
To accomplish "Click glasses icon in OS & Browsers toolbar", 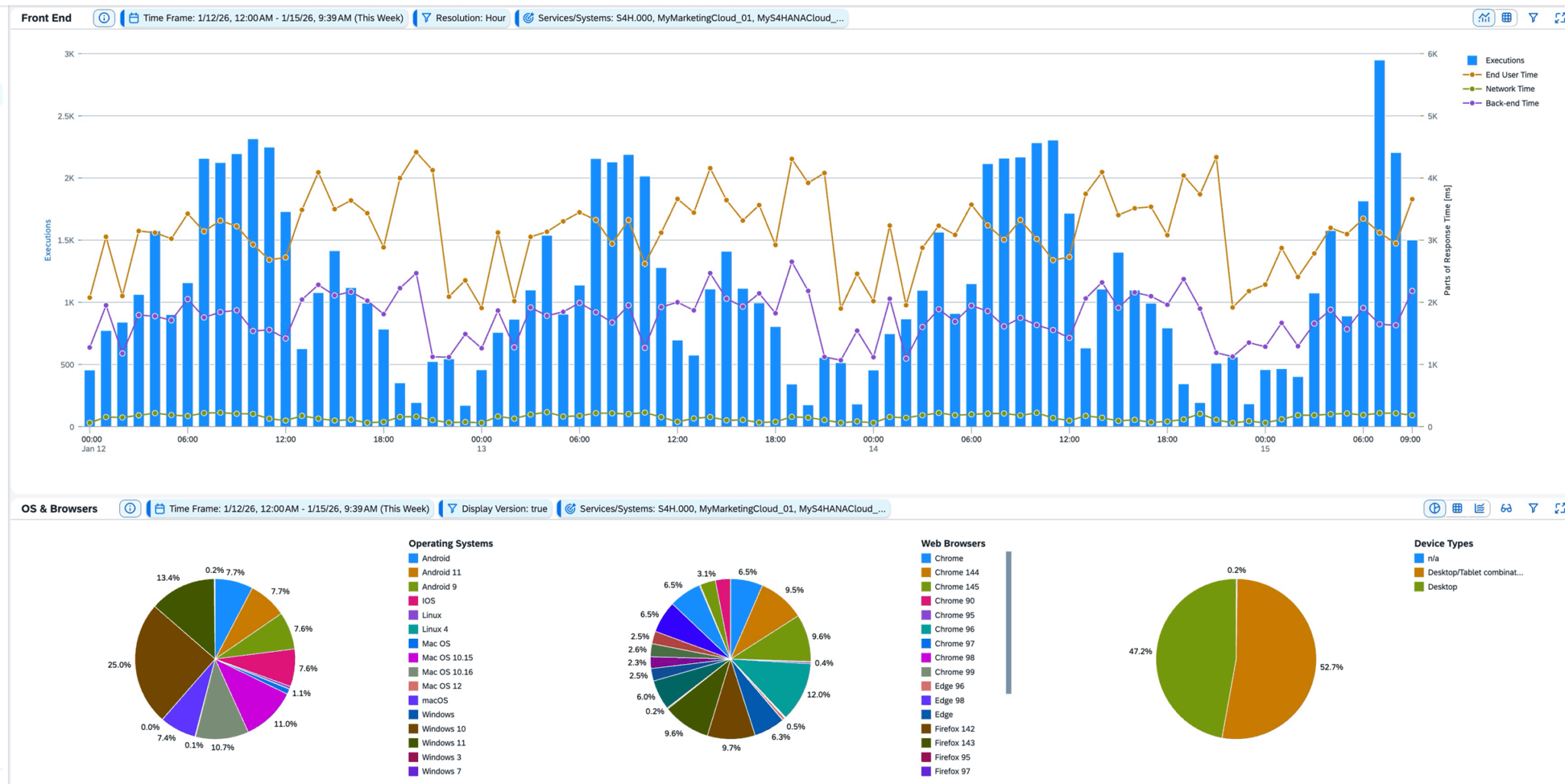I will pos(1506,508).
